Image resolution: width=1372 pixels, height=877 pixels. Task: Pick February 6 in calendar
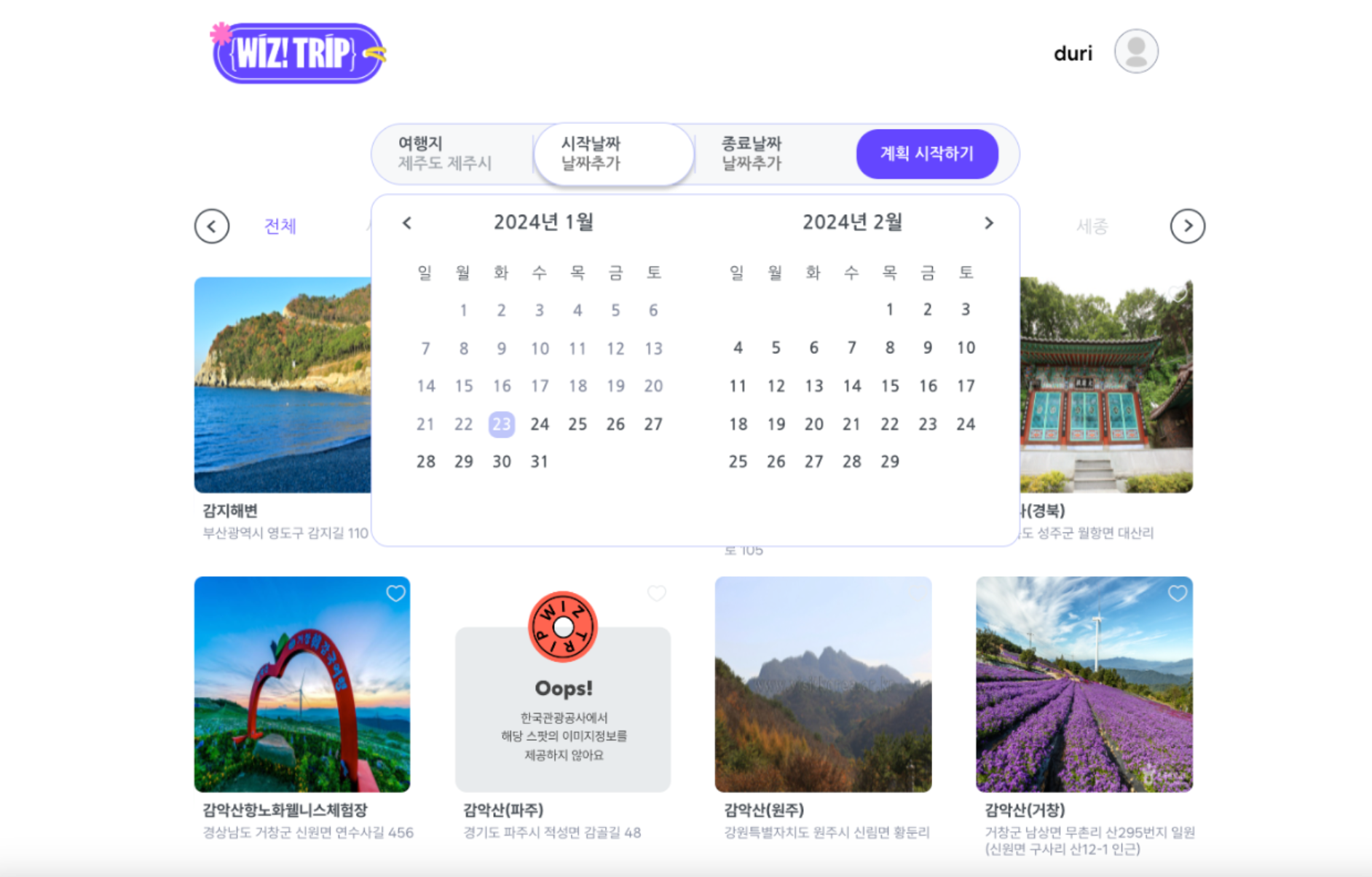(x=813, y=348)
